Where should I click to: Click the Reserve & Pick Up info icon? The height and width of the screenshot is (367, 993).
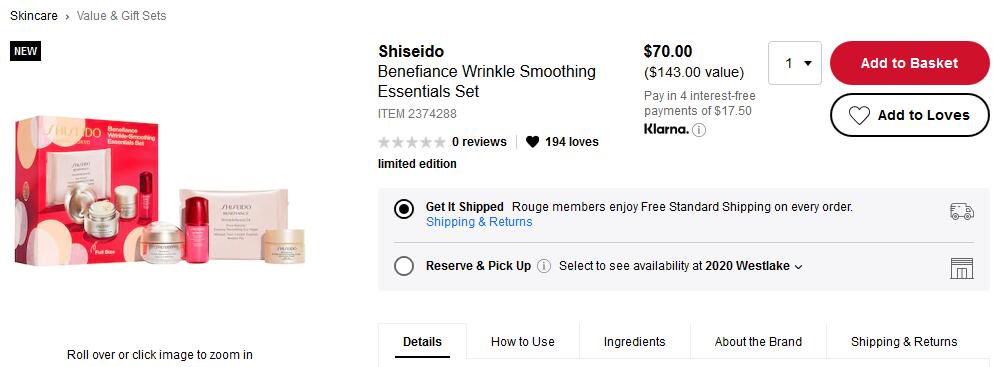[543, 266]
